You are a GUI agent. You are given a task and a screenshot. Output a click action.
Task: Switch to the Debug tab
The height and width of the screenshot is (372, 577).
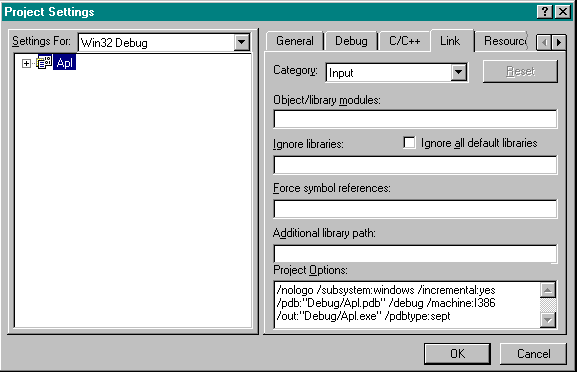click(x=351, y=41)
